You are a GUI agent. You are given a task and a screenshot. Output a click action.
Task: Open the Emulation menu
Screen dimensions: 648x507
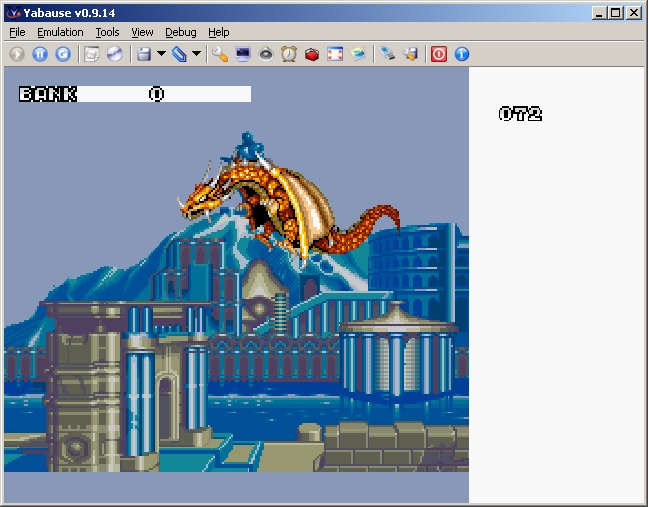60,32
